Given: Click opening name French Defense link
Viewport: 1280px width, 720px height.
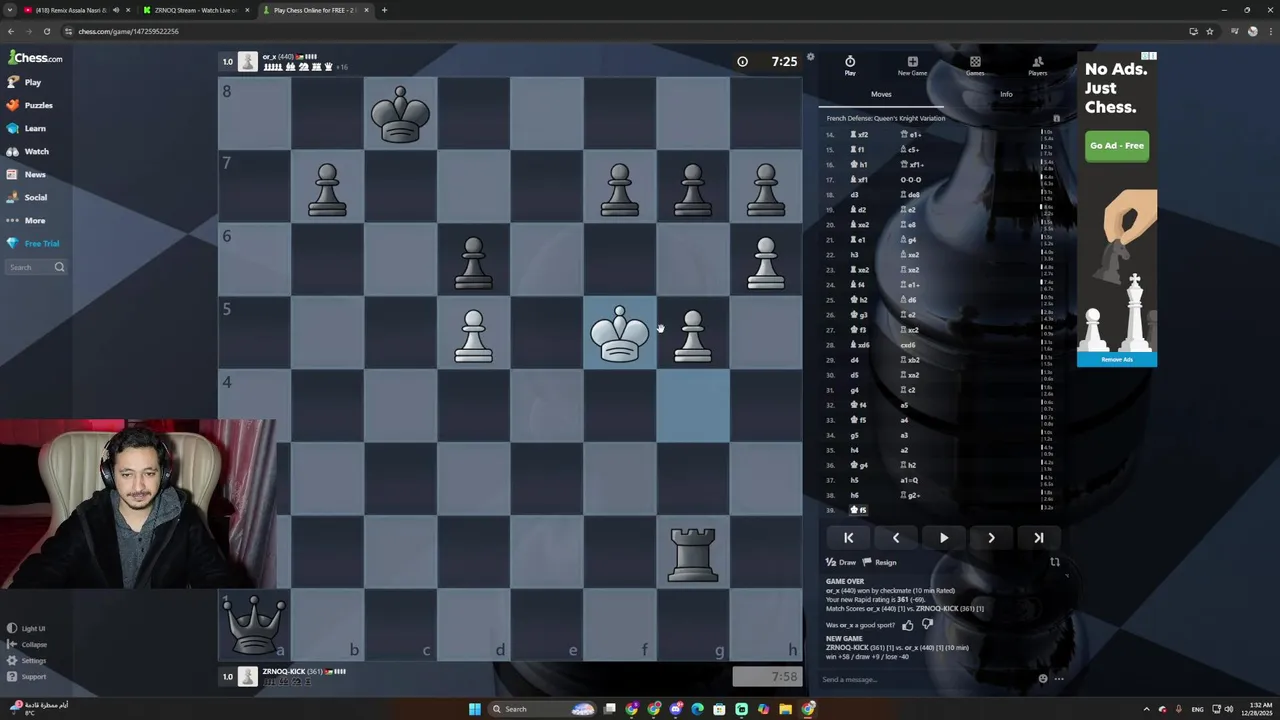Looking at the screenshot, I should [886, 118].
